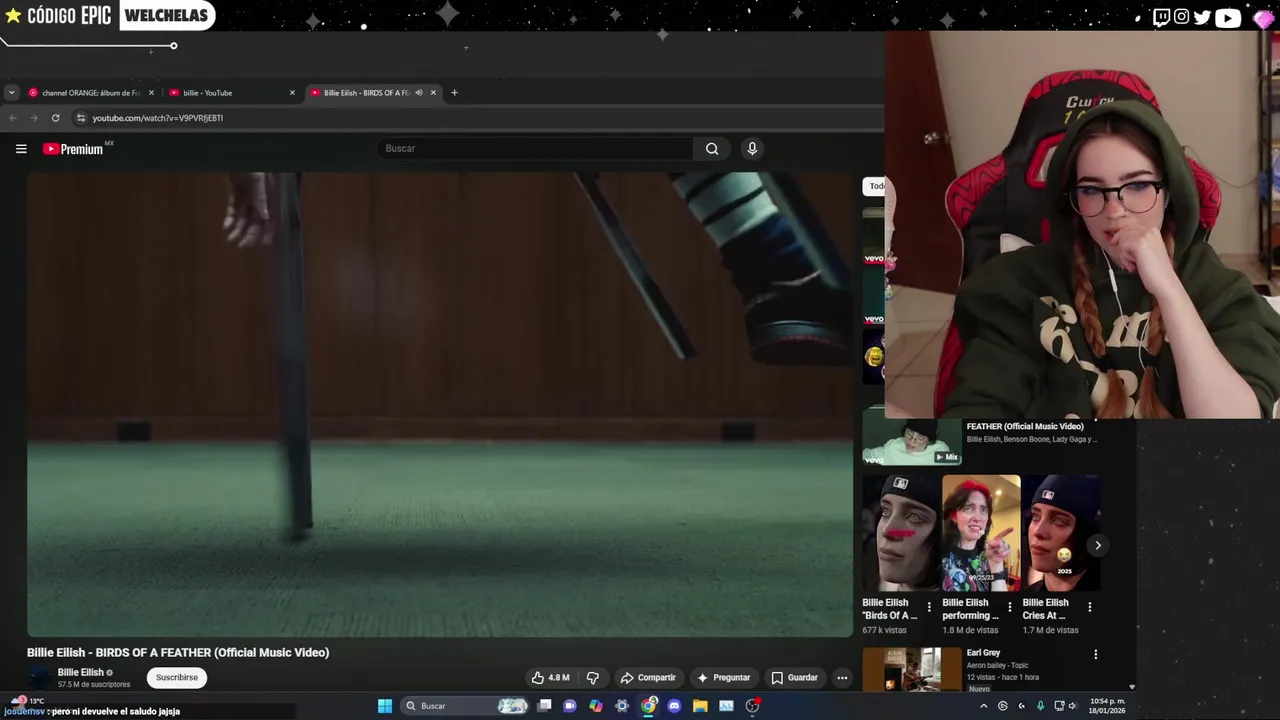Screen dimensions: 1280x720
Task: Go forward with browser forward arrow
Action: coord(34,118)
